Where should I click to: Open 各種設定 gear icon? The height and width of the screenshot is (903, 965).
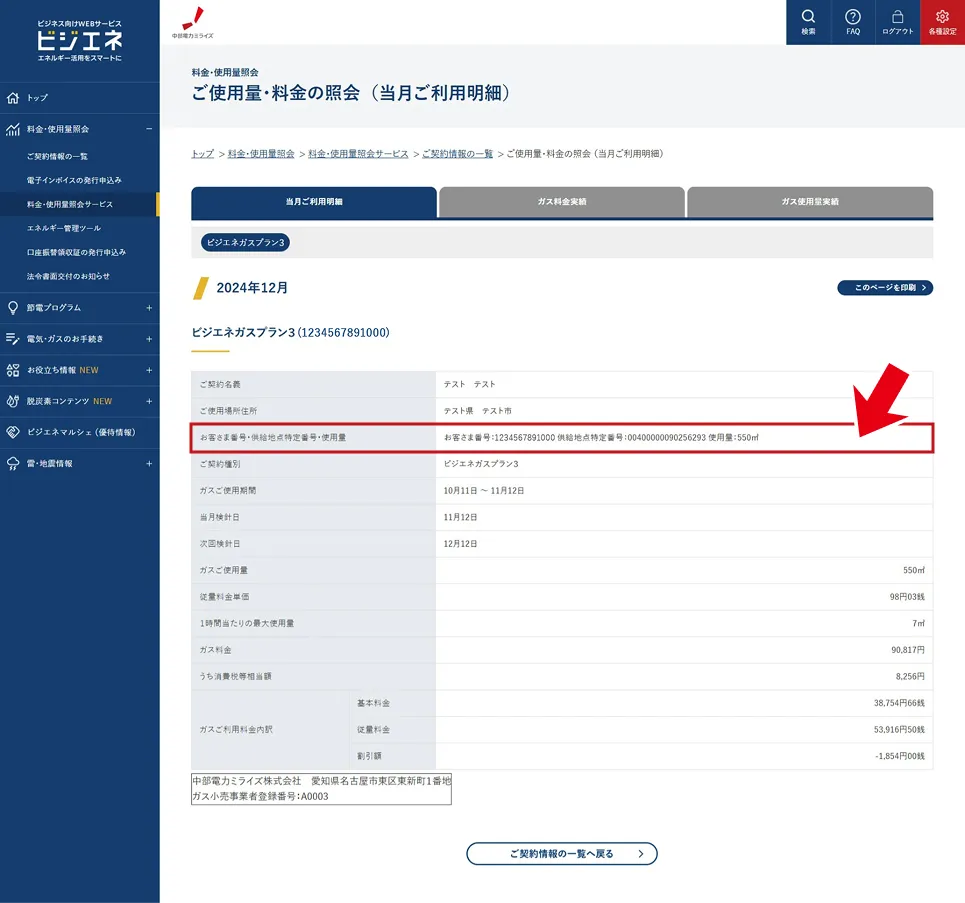(942, 22)
